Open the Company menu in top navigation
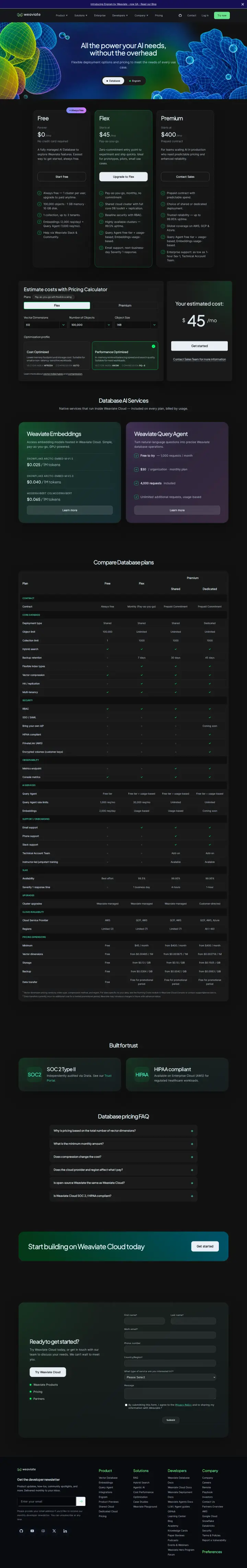Image resolution: width=247 pixels, height=1568 pixels. point(141,15)
